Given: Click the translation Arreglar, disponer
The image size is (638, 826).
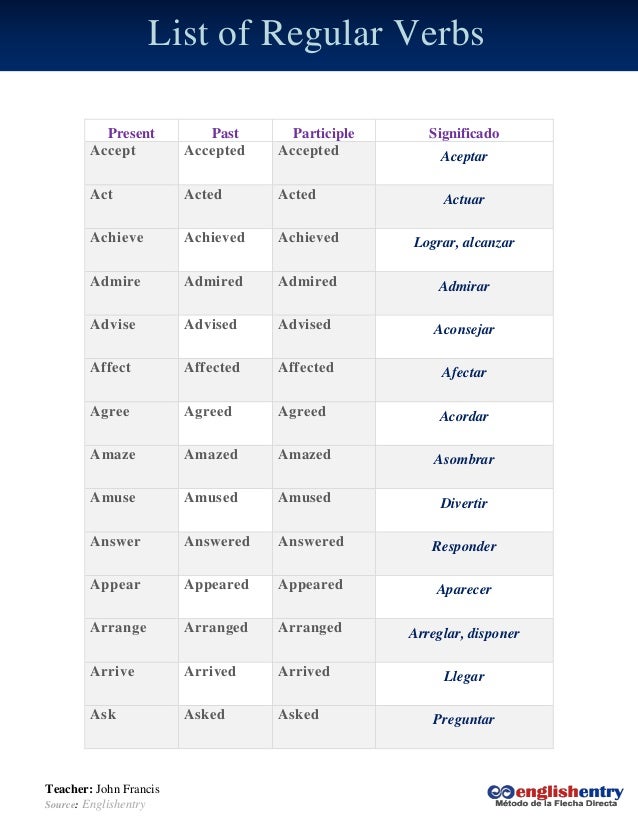Looking at the screenshot, I should tap(464, 633).
